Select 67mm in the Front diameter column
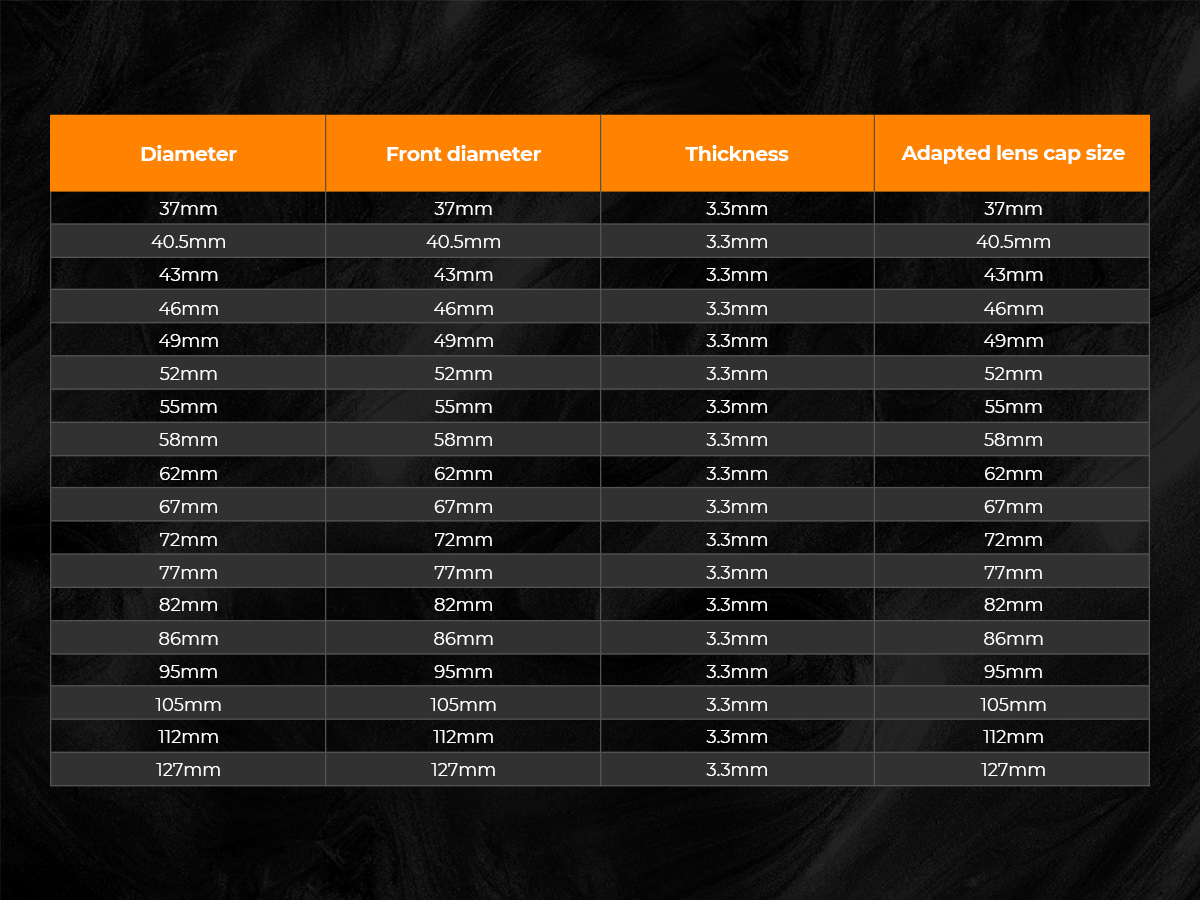The image size is (1200, 900). 463,506
